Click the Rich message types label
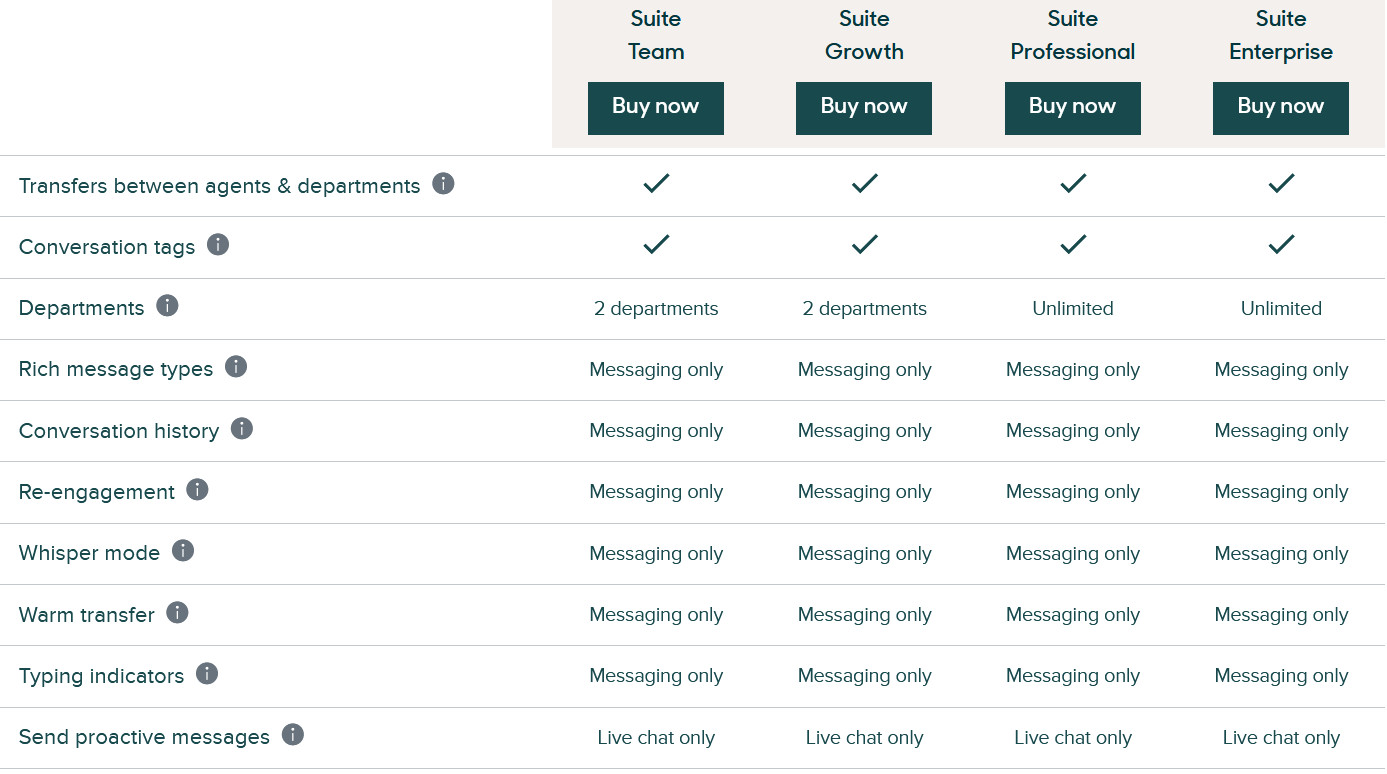The width and height of the screenshot is (1387, 774). [116, 369]
